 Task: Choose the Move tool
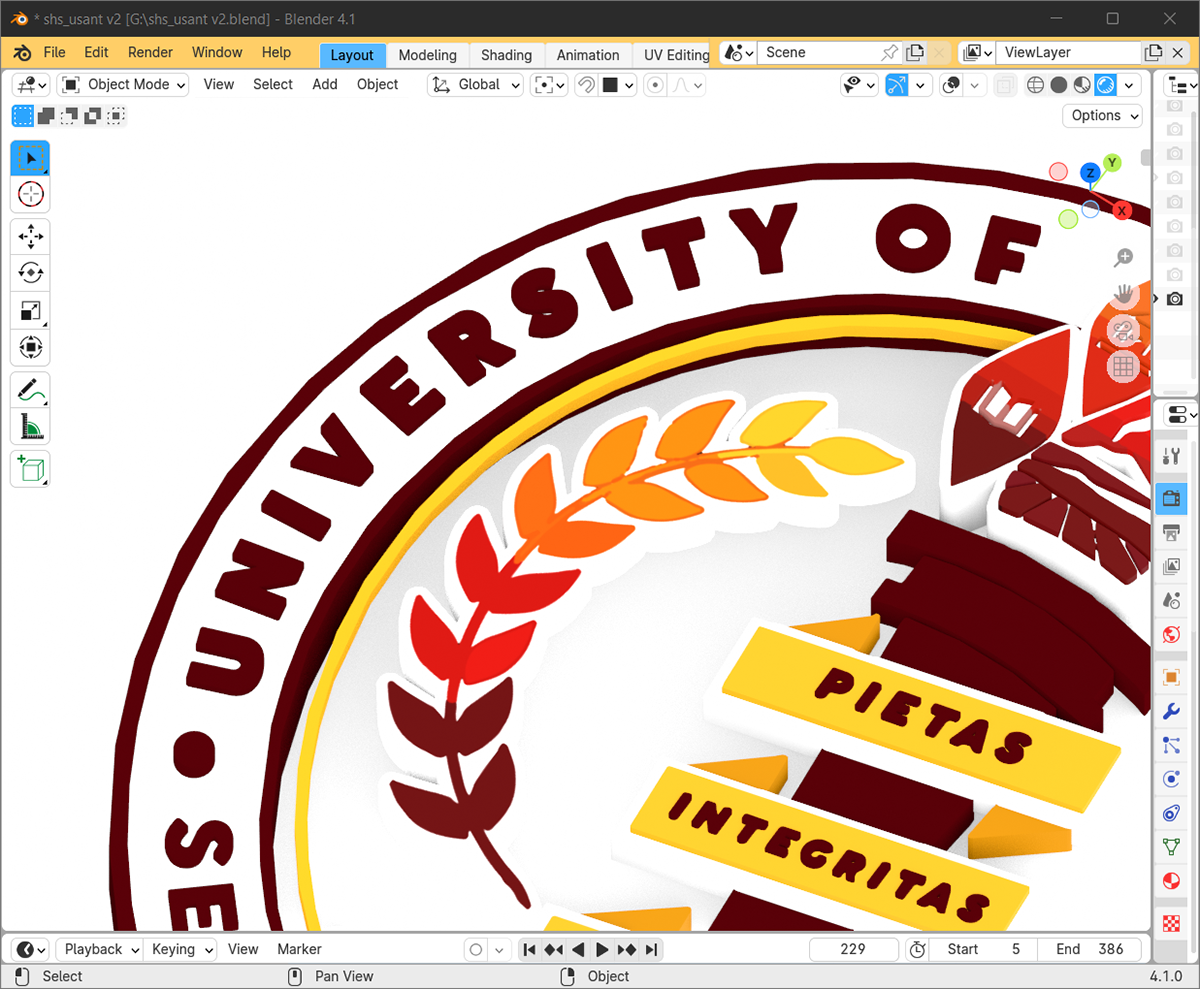(x=30, y=237)
